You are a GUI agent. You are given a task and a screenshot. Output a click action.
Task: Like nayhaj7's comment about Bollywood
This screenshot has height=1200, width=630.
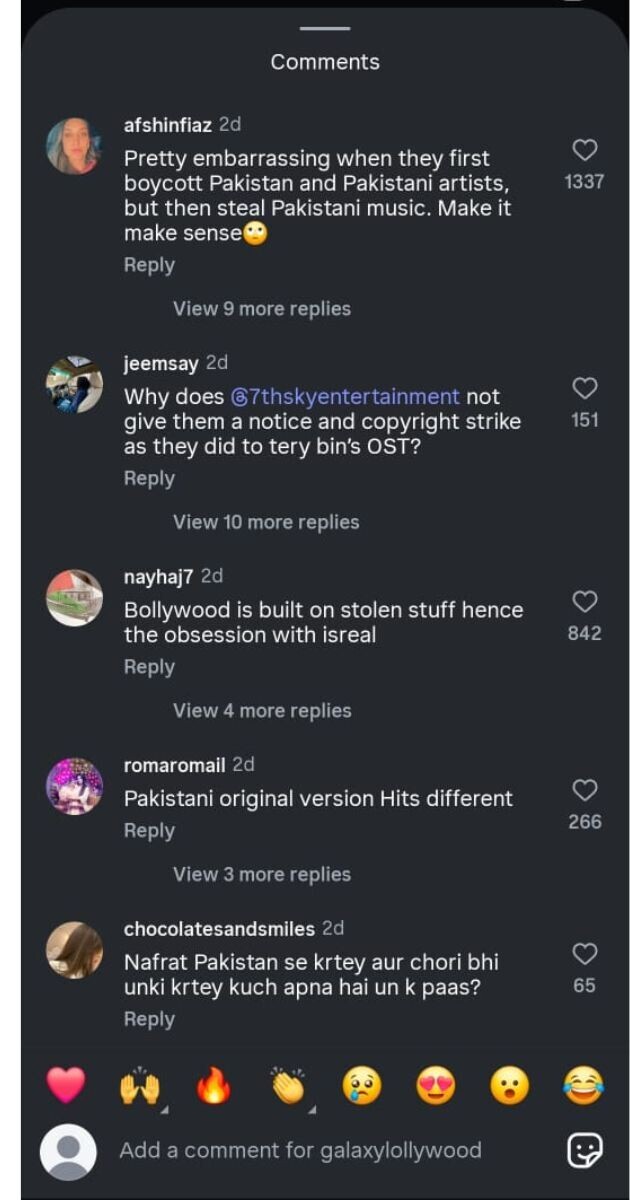[584, 601]
